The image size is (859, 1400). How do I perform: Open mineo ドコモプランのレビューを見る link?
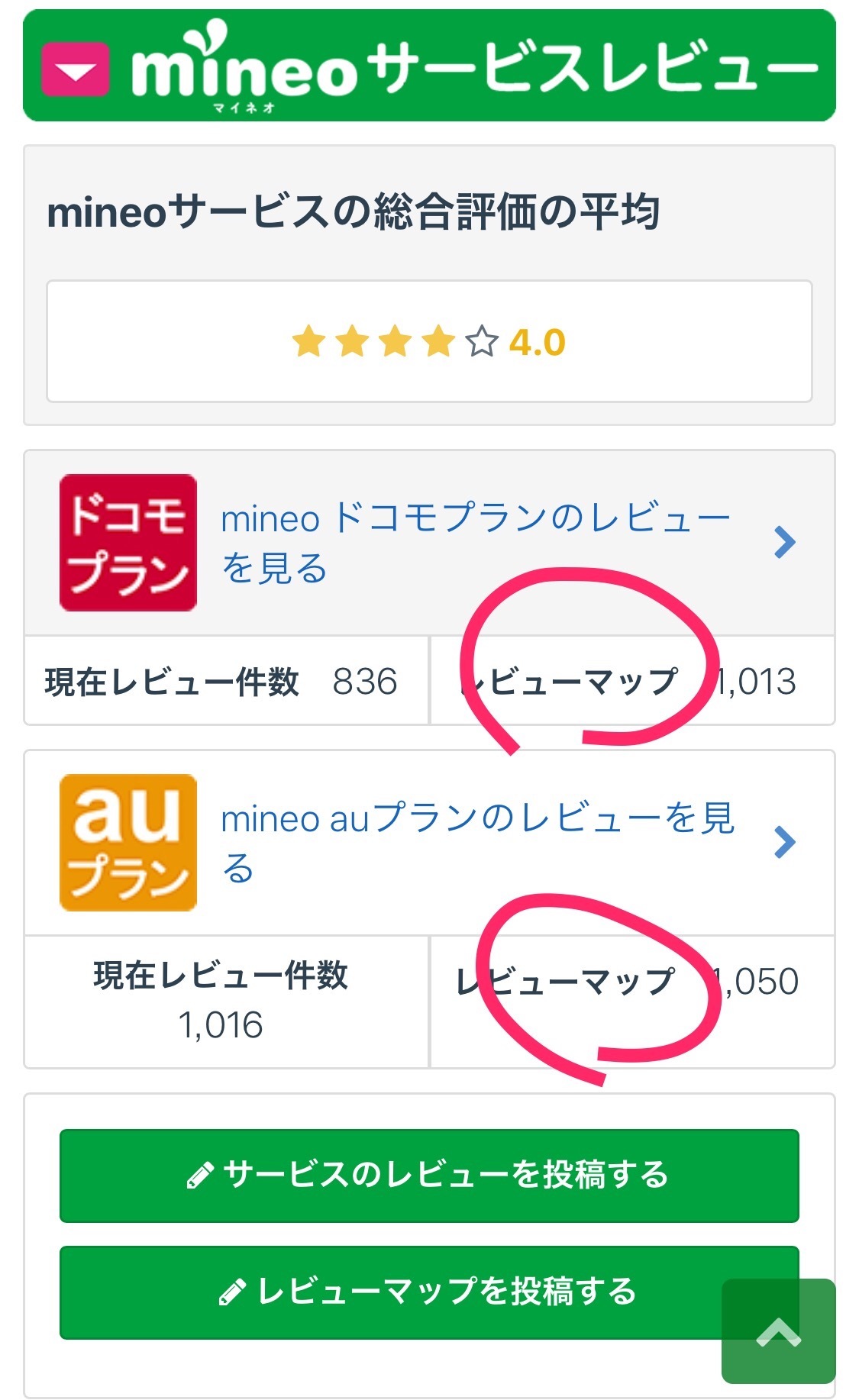(x=473, y=543)
